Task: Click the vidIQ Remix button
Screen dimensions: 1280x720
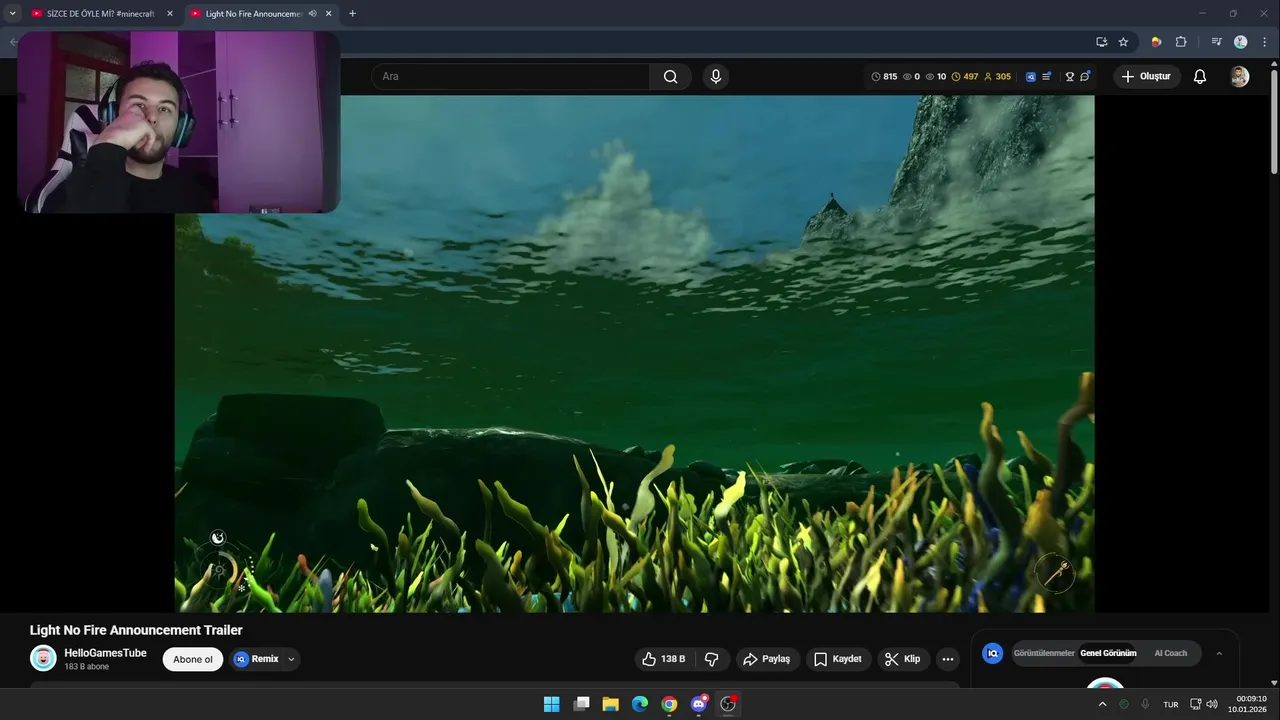Action: 256,659
